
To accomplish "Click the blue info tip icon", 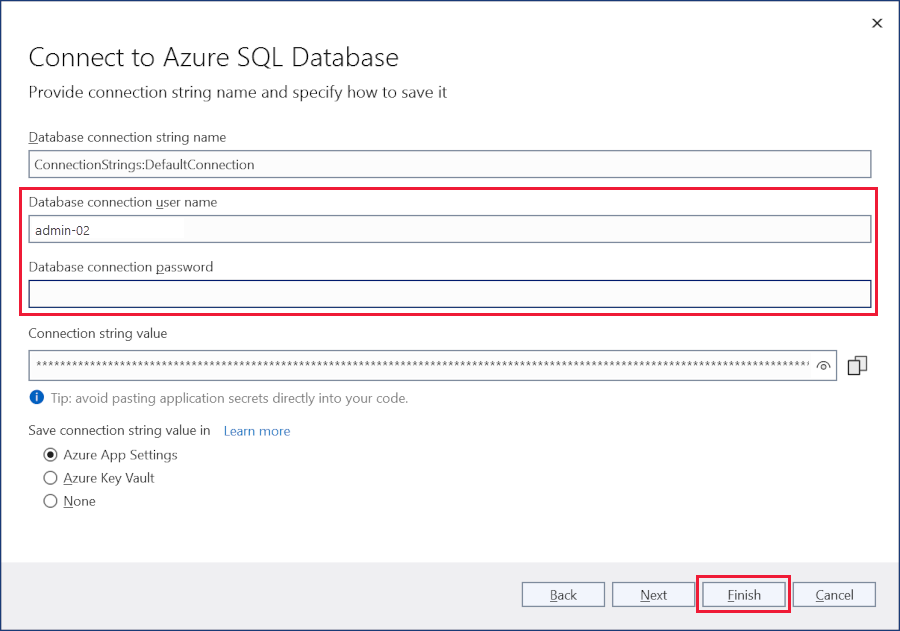I will tap(38, 397).
